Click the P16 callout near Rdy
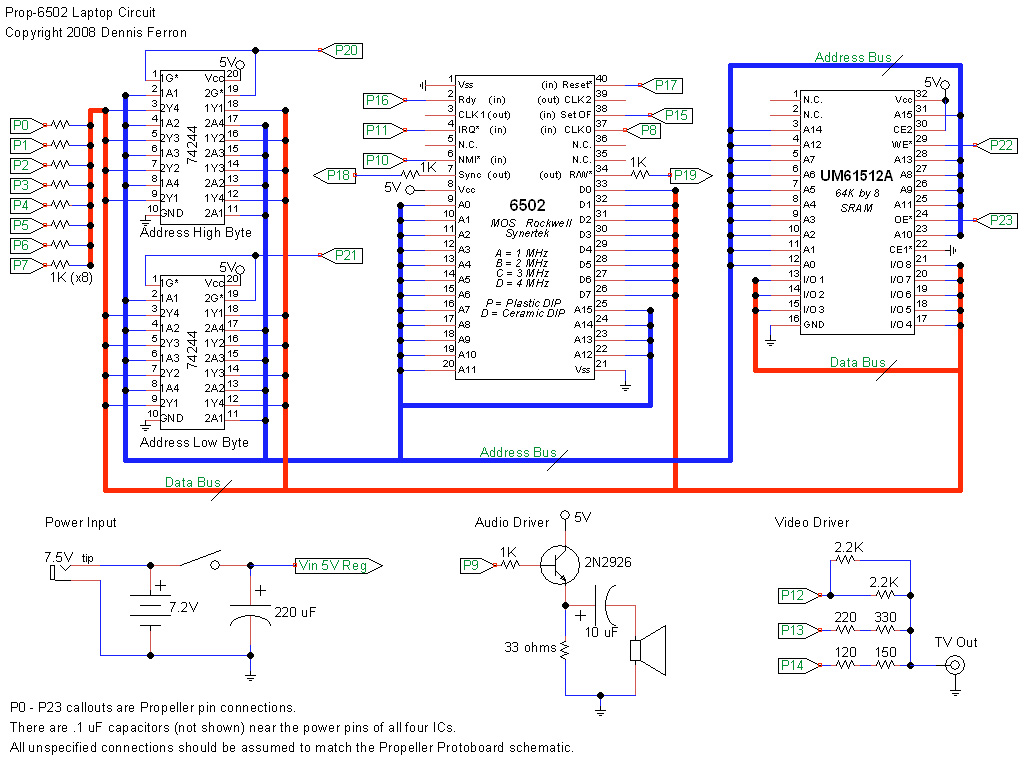The height and width of the screenshot is (768, 1024). [x=385, y=101]
